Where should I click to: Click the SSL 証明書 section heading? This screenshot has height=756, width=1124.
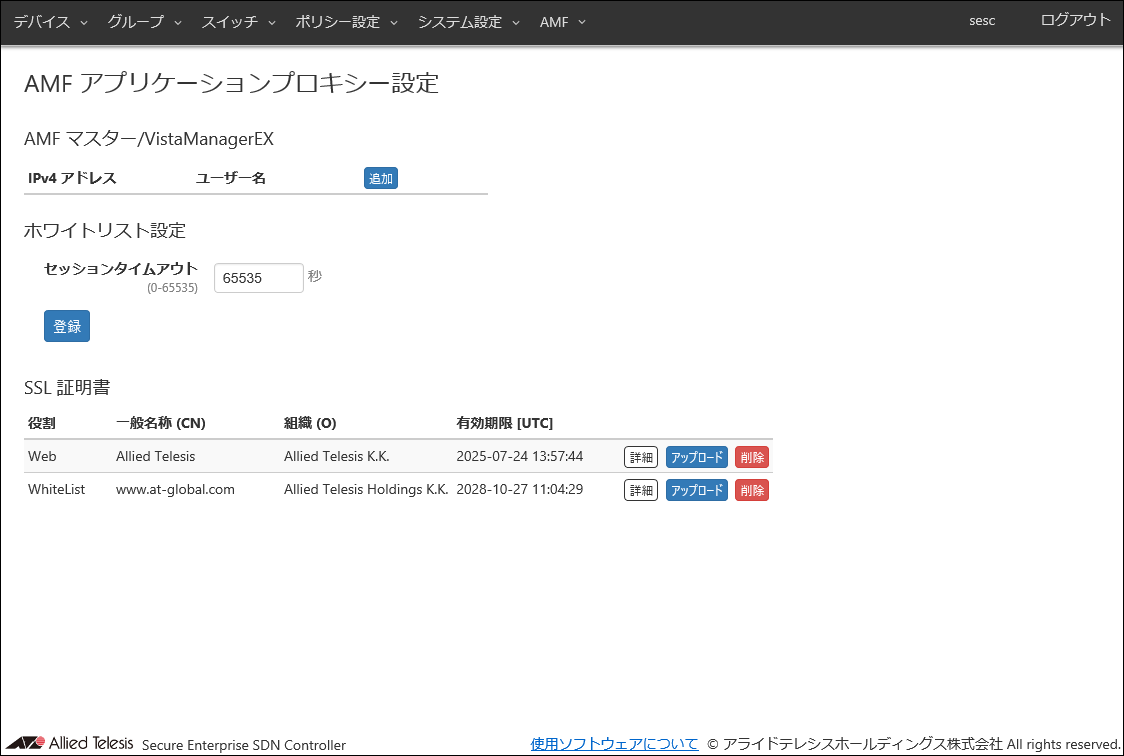coord(67,388)
